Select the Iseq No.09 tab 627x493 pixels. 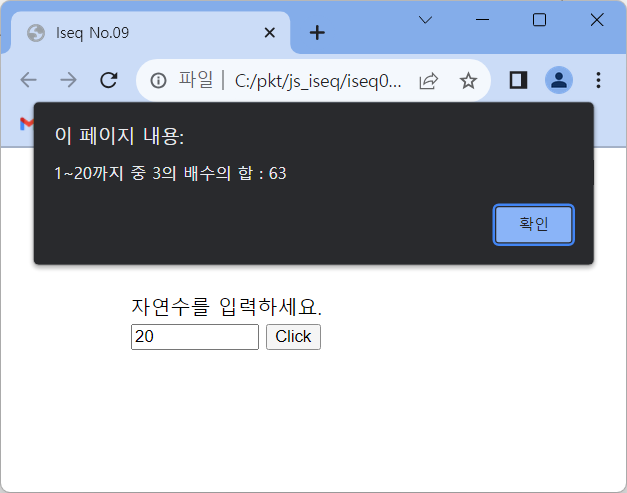[x=150, y=32]
